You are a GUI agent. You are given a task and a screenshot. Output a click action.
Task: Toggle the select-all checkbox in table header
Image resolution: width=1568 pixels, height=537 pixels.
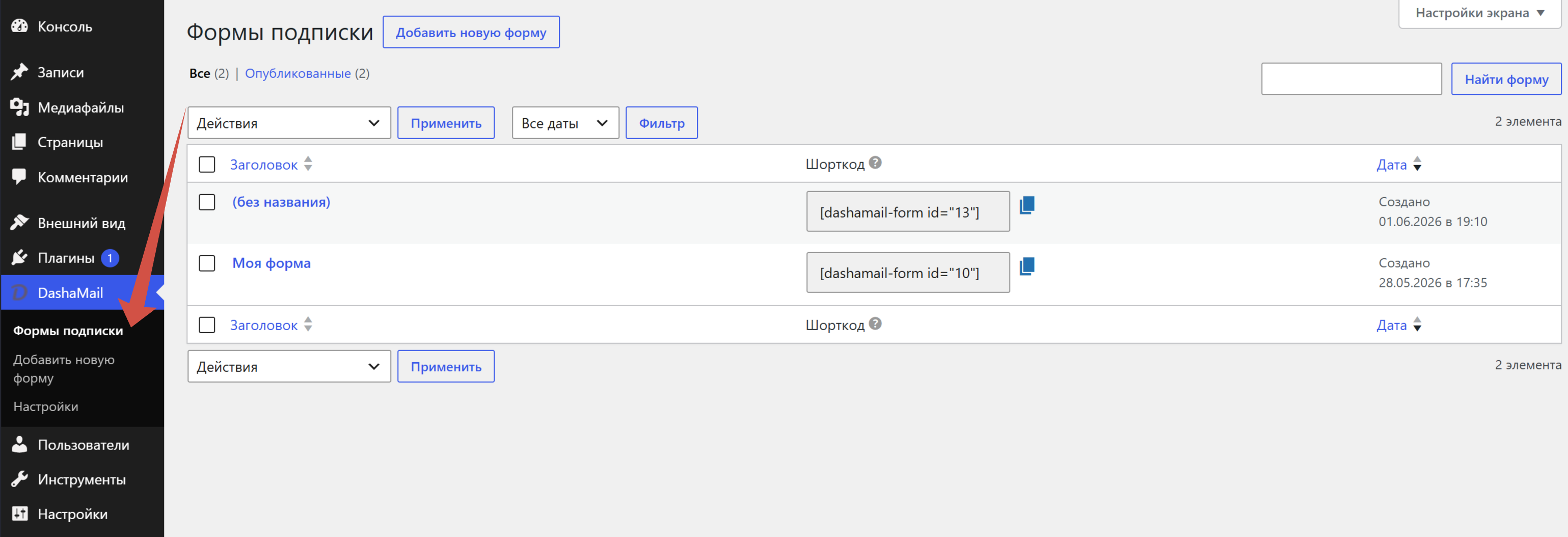click(207, 165)
